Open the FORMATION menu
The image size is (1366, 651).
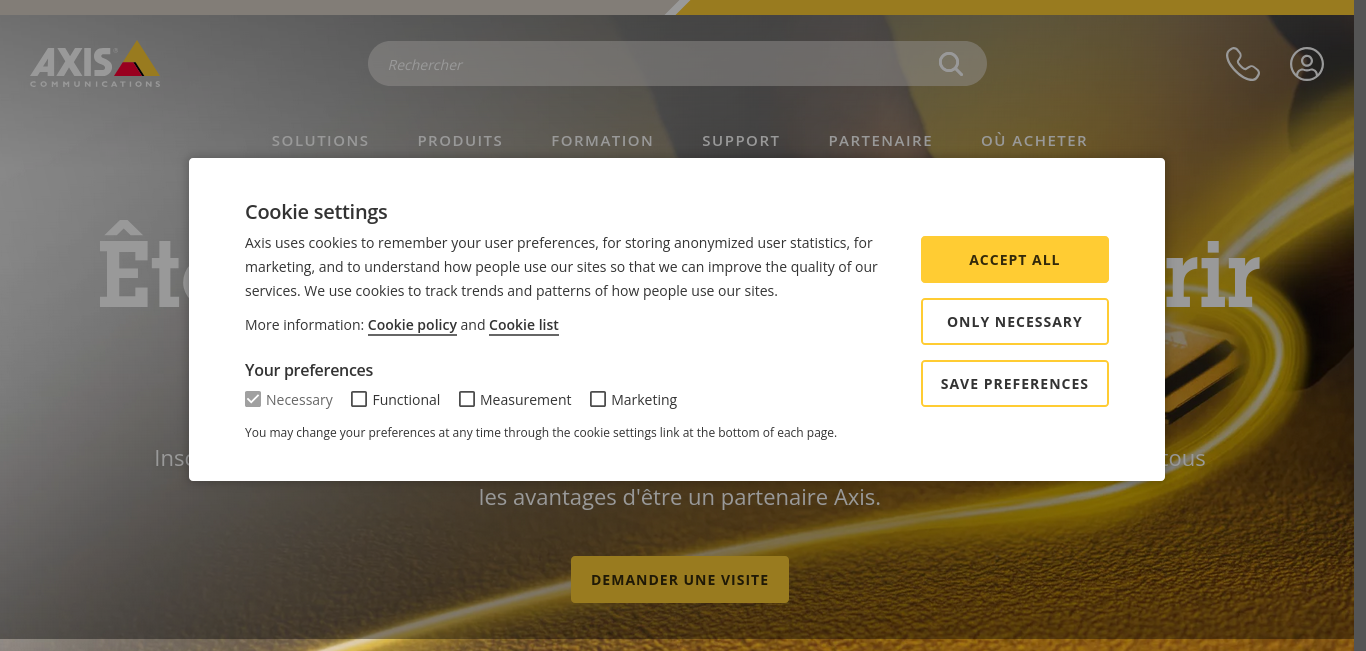(602, 141)
